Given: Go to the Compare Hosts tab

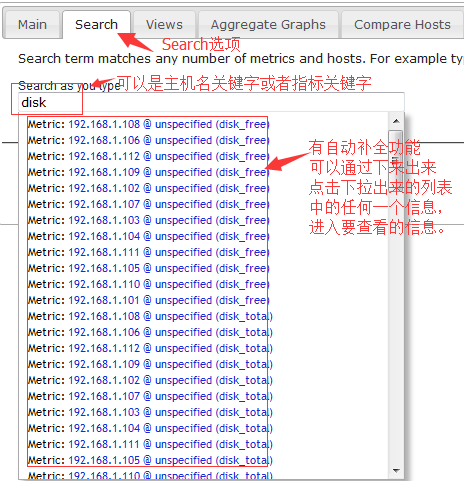Looking at the screenshot, I should point(402,25).
